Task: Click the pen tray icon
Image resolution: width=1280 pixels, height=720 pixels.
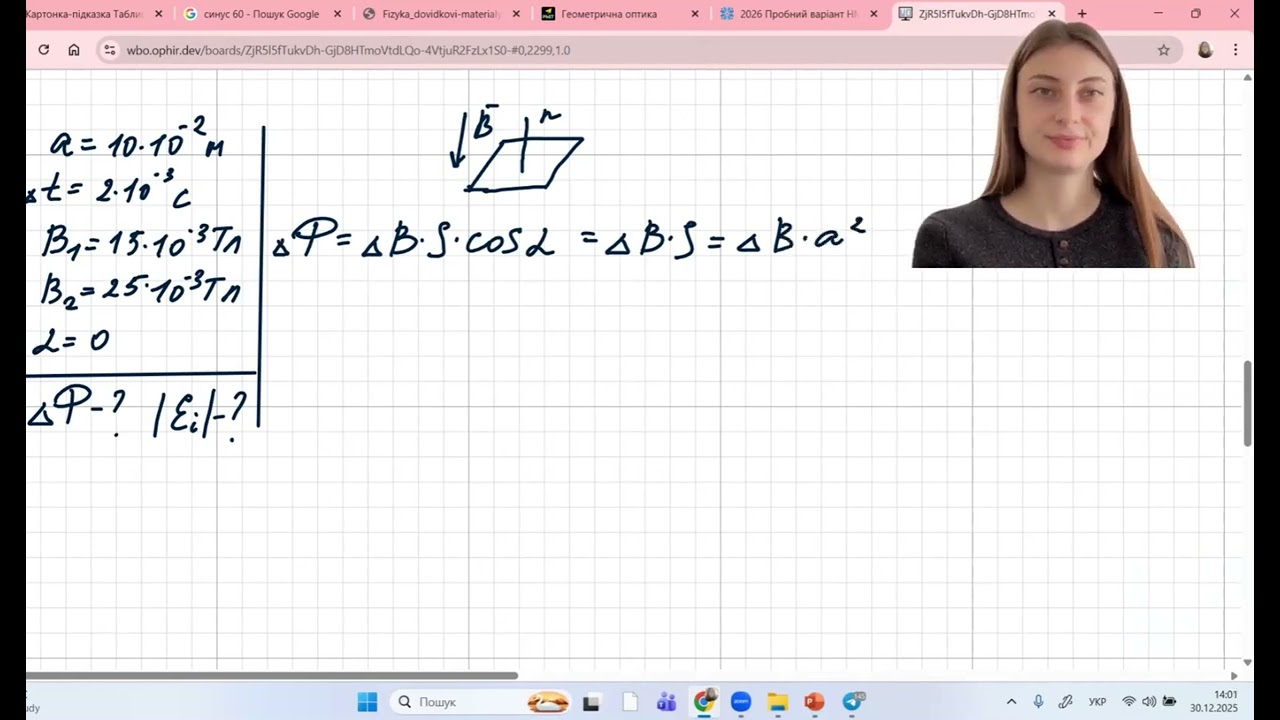Action: (1066, 702)
